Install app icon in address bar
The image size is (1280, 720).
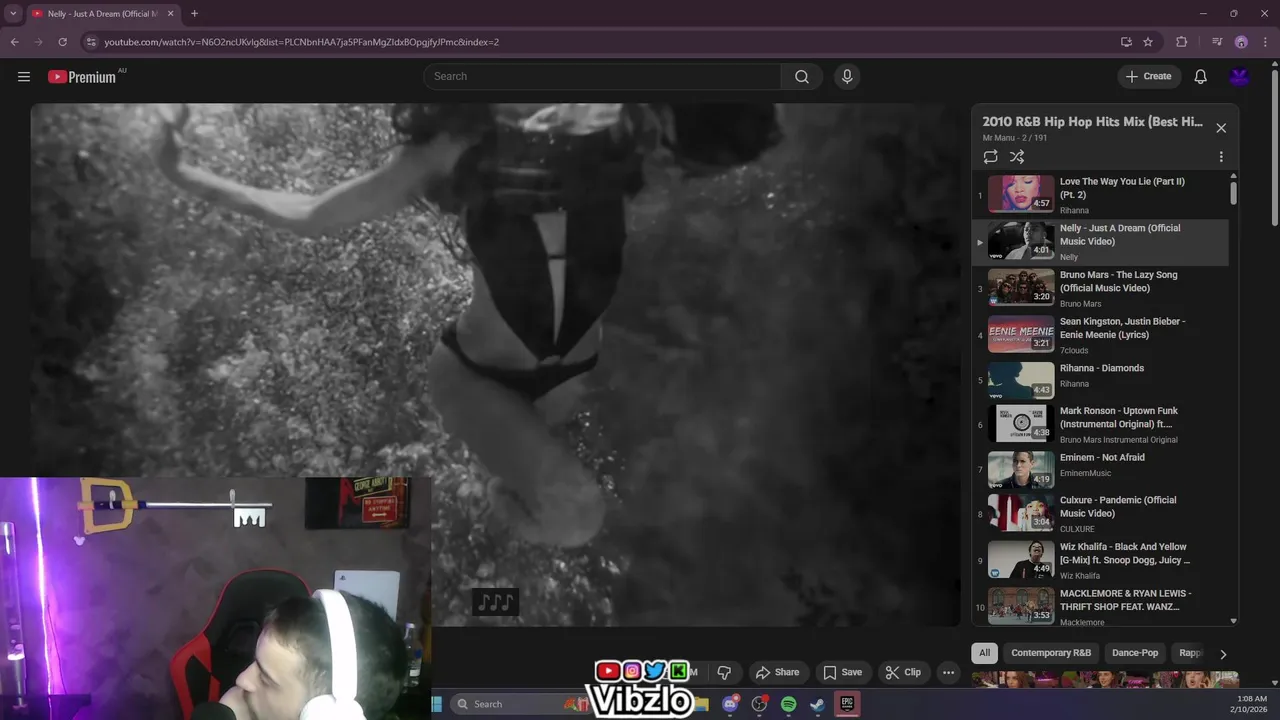[x=1126, y=42]
